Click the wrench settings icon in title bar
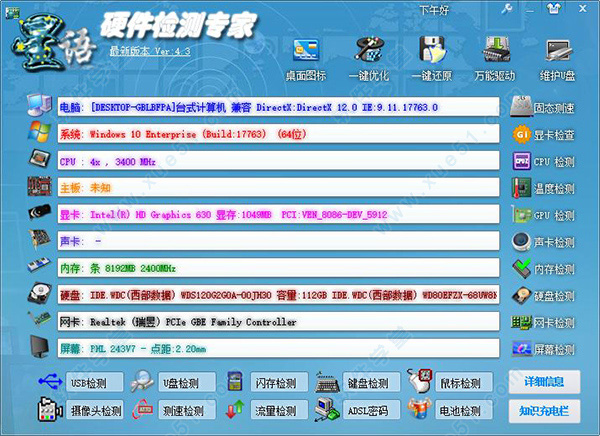The width and height of the screenshot is (600, 436). (507, 9)
